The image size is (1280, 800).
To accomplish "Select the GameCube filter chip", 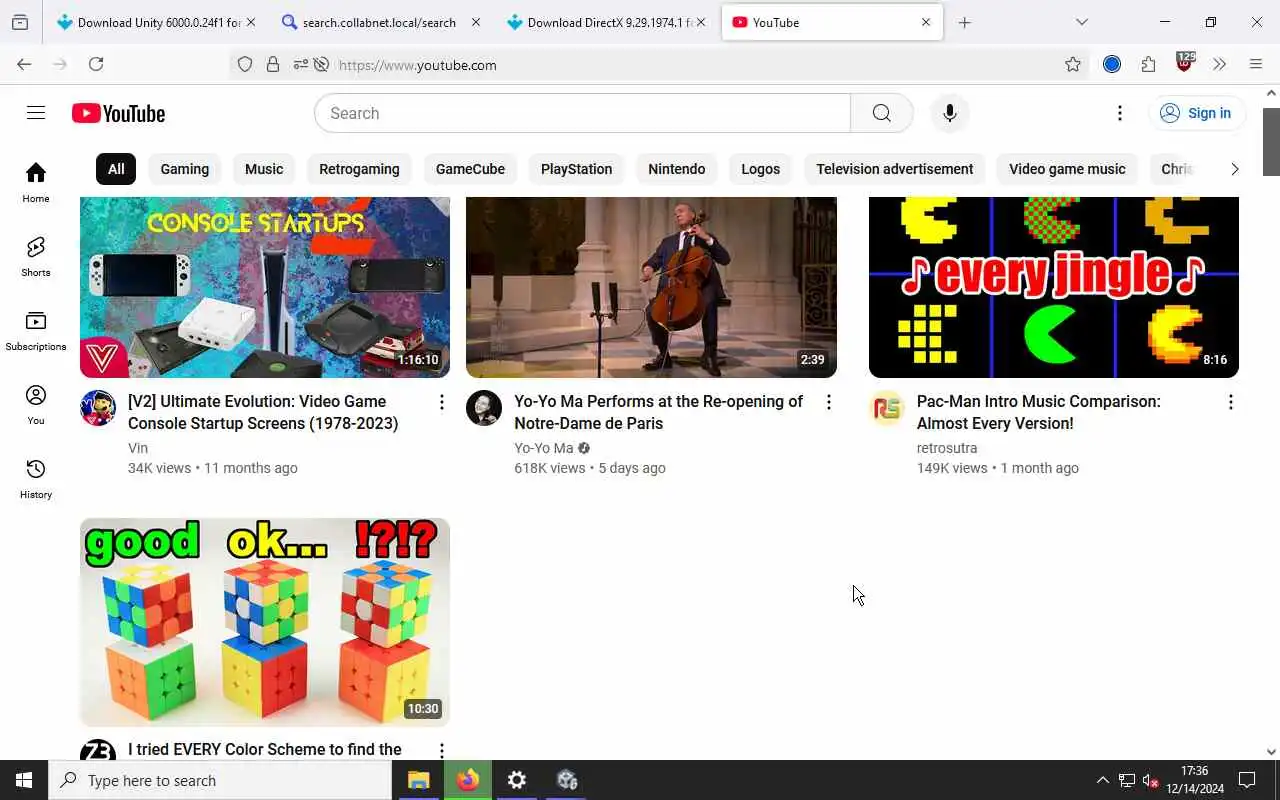I will tap(470, 169).
